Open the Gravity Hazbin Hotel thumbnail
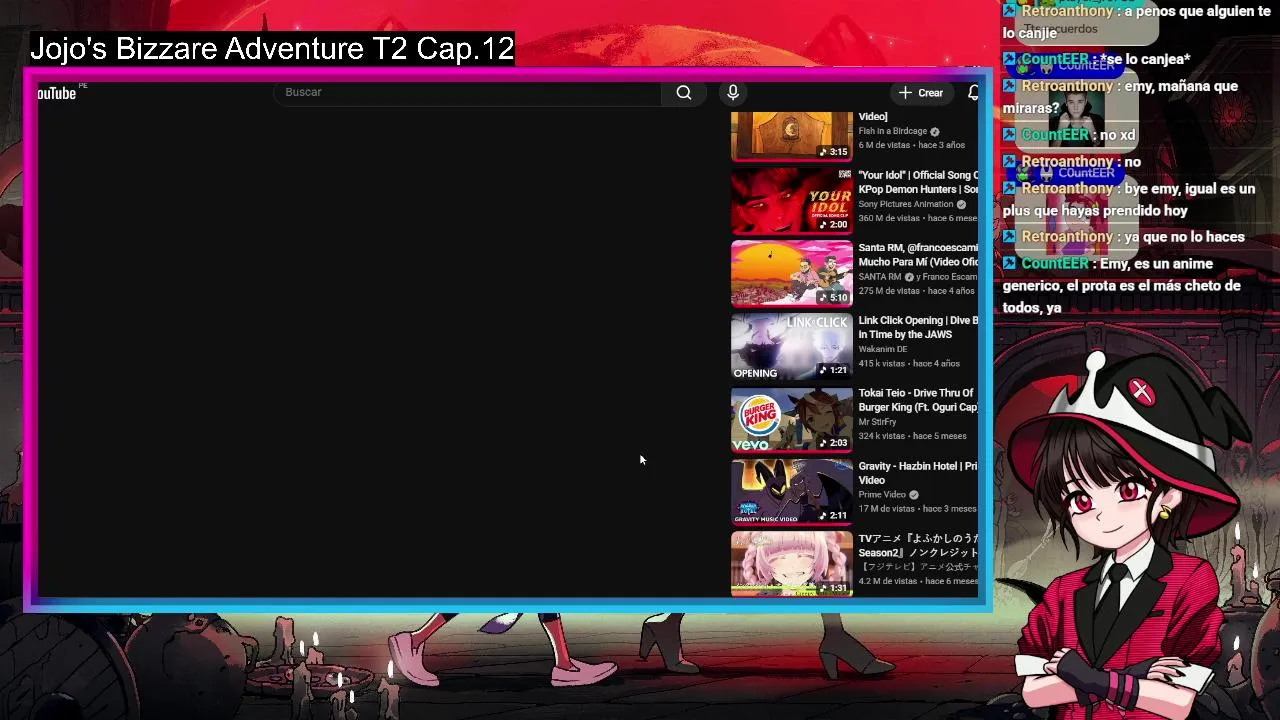The width and height of the screenshot is (1280, 720). [791, 492]
